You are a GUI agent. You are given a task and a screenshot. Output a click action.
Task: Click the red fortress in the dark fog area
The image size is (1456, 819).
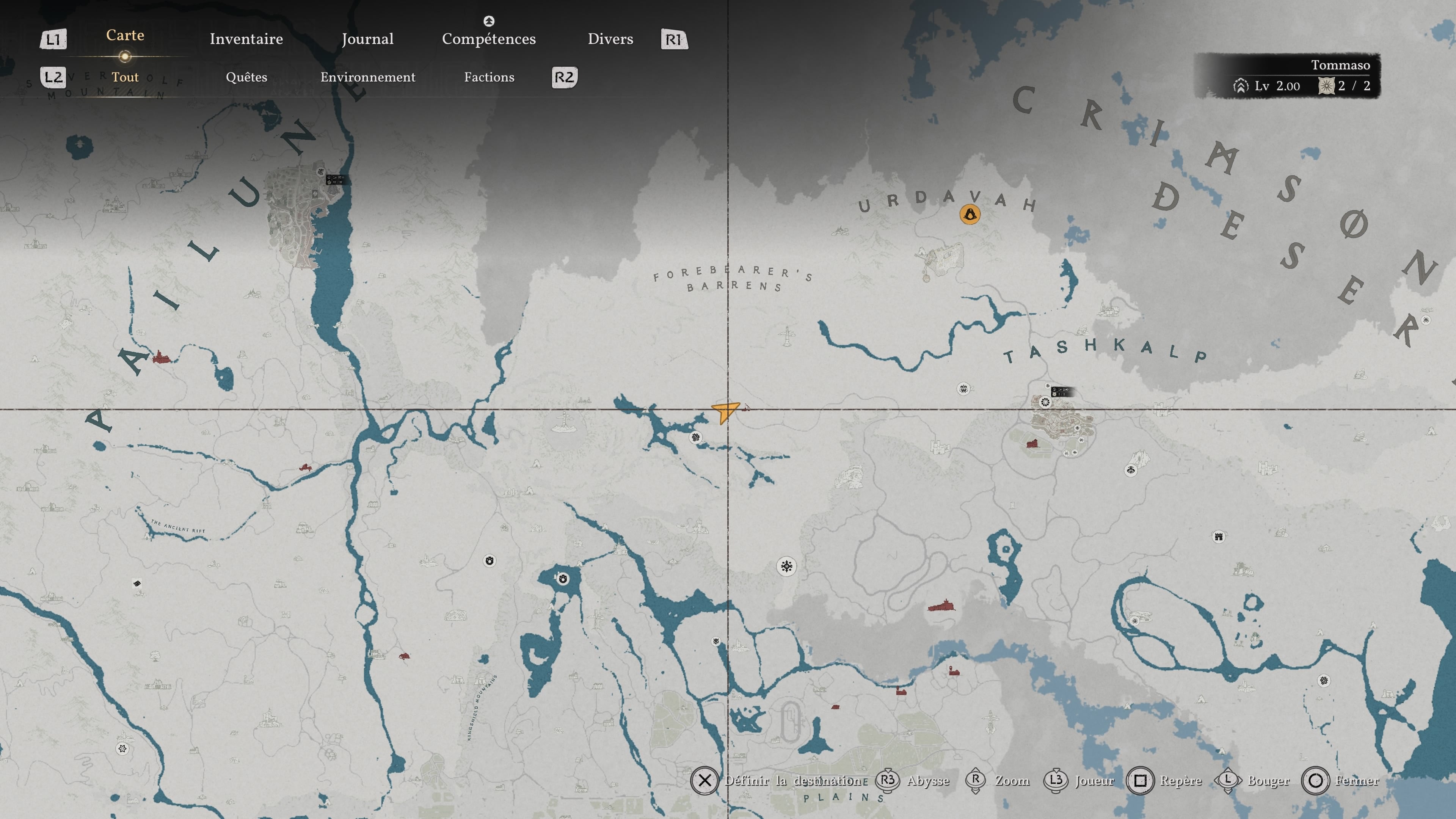941,606
